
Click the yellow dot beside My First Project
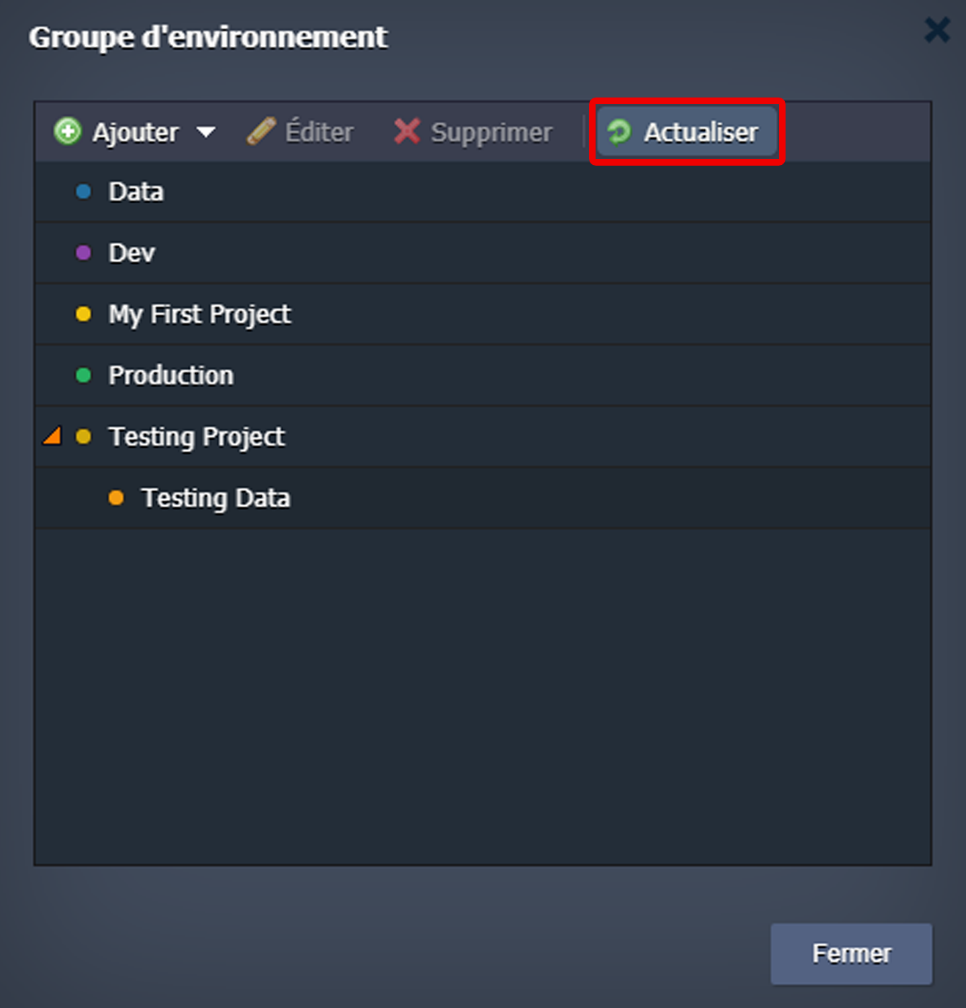tap(84, 314)
